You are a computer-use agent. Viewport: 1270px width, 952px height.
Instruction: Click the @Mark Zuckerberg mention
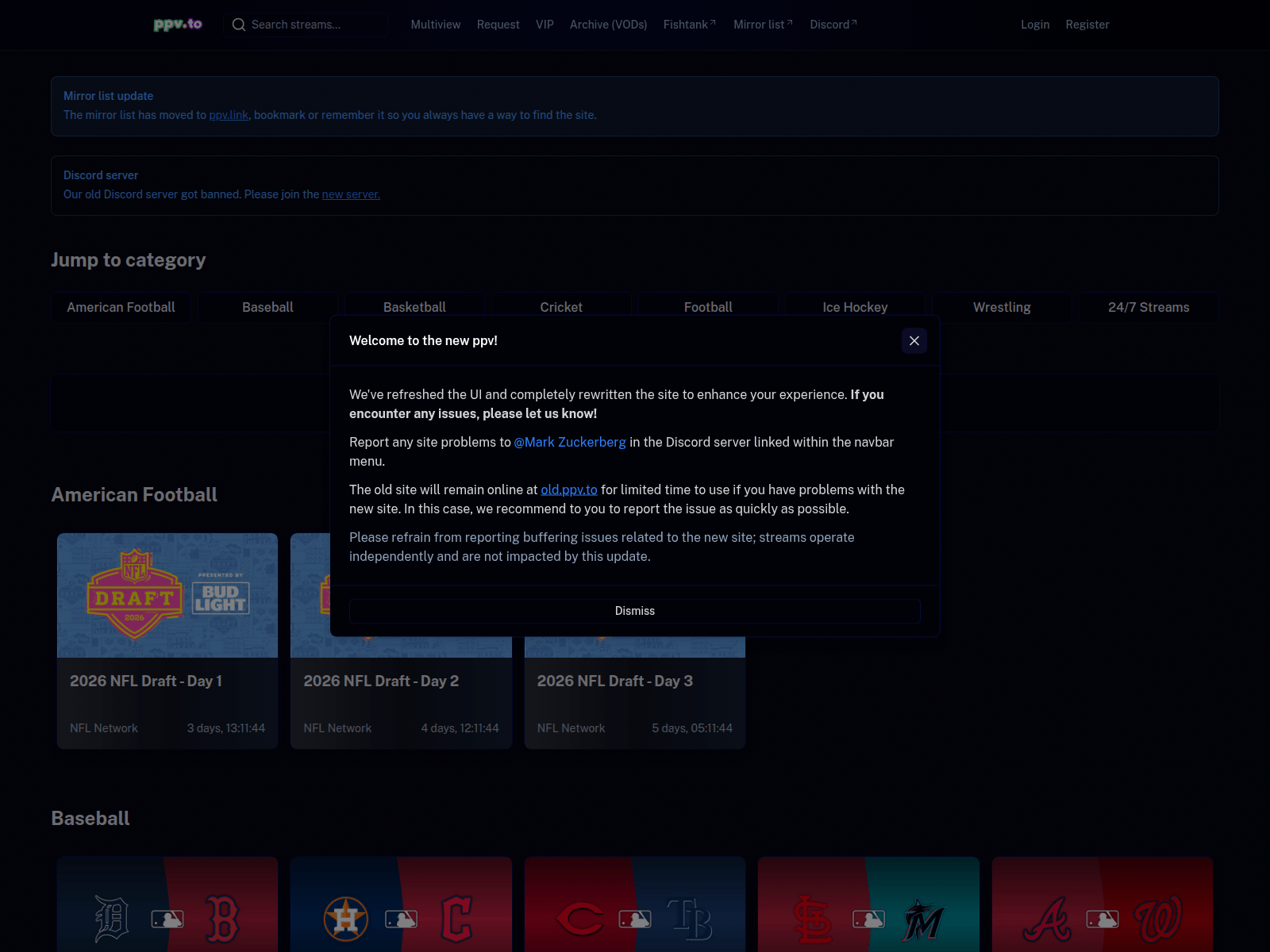click(x=570, y=442)
